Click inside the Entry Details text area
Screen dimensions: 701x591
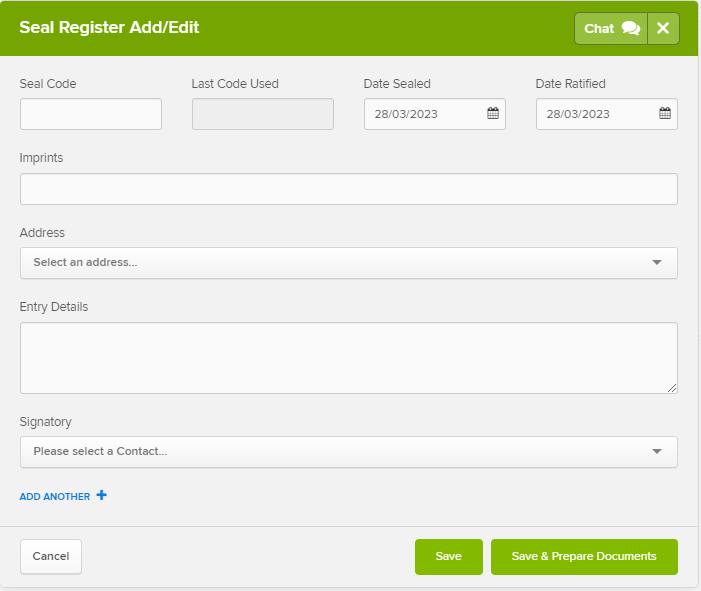(x=349, y=358)
